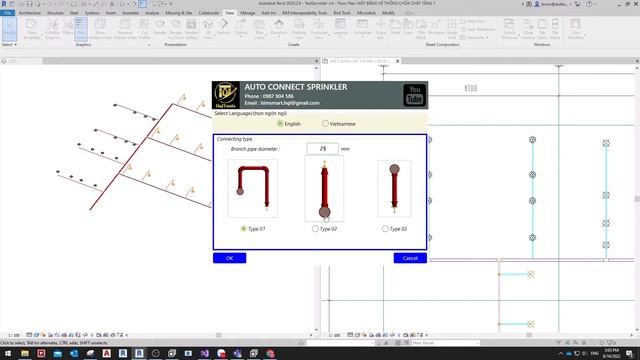Click the Render ribbon icon
This screenshot has height=360, width=640.
[x=160, y=27]
